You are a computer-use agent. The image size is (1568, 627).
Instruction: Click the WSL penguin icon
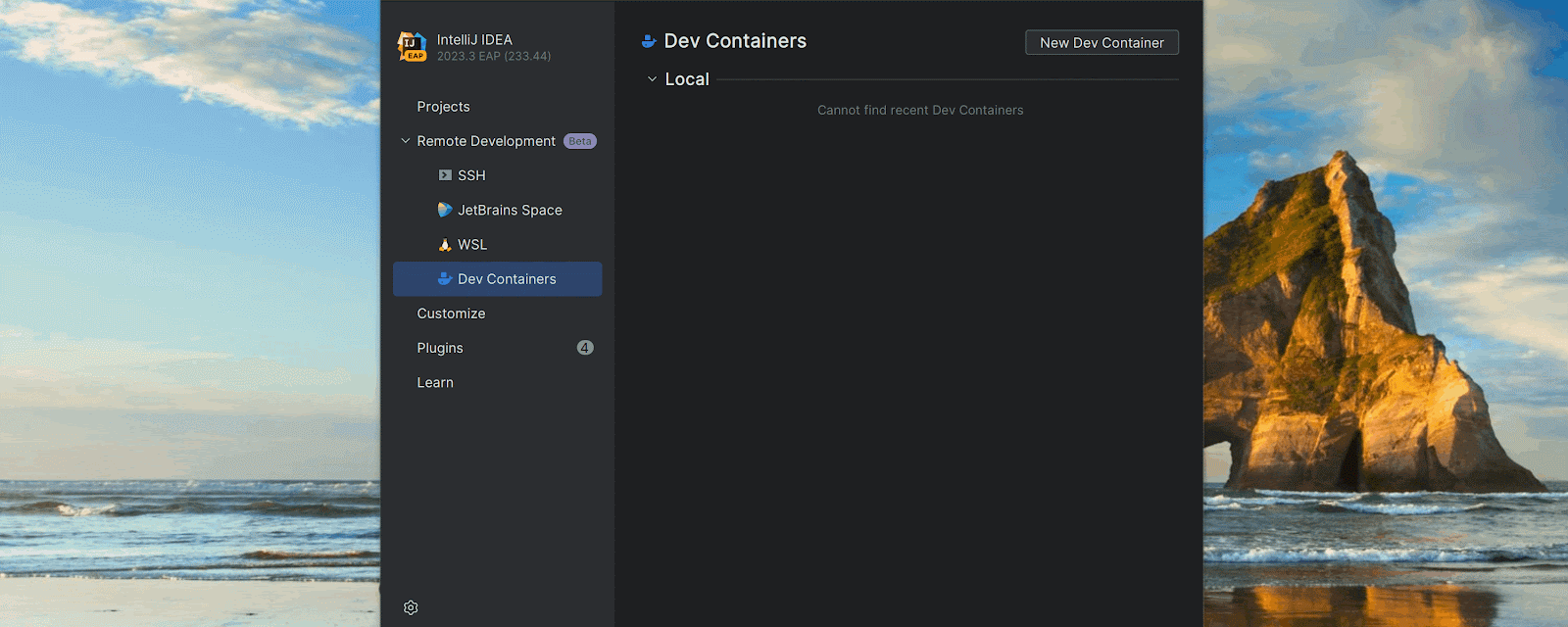[x=445, y=245]
